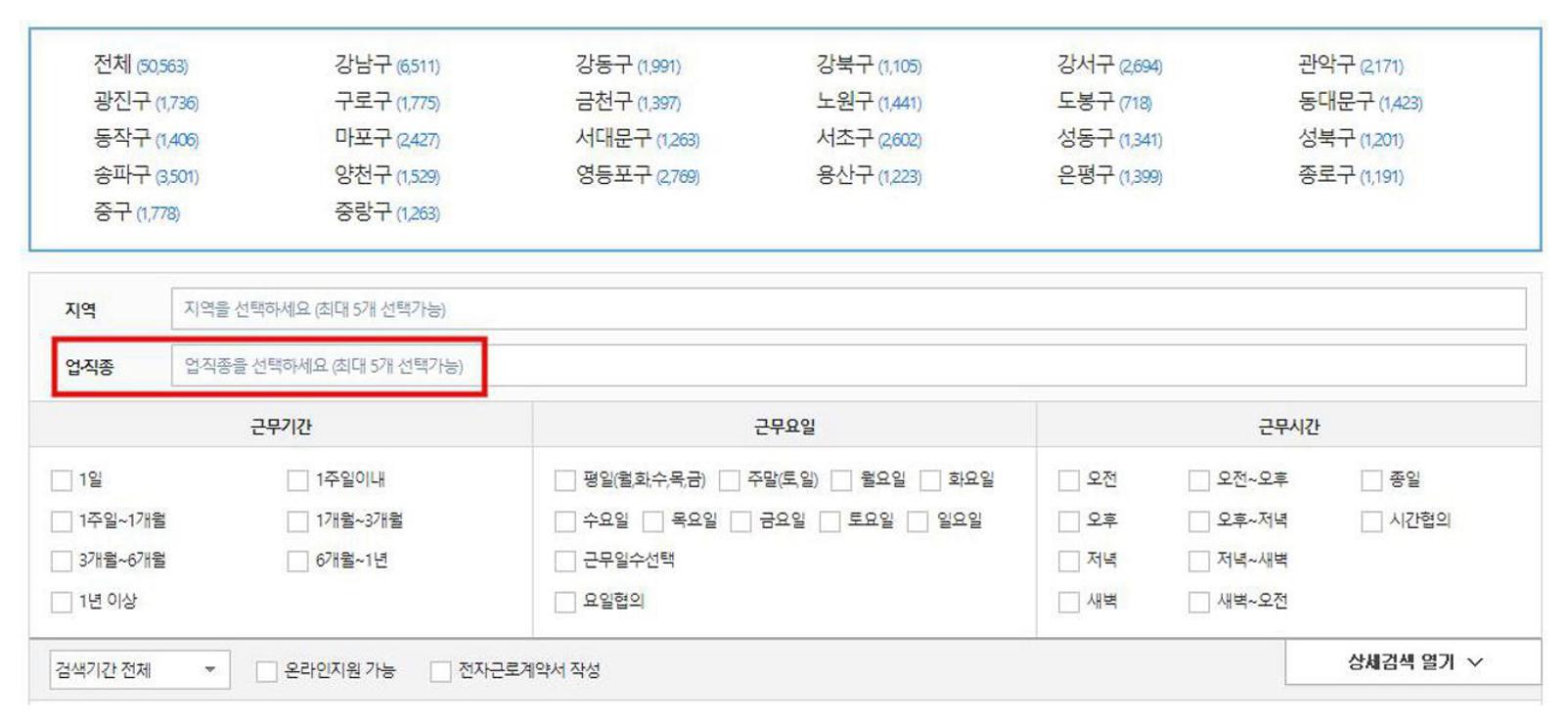Select the 오전 work time checkbox

pos(1069,480)
